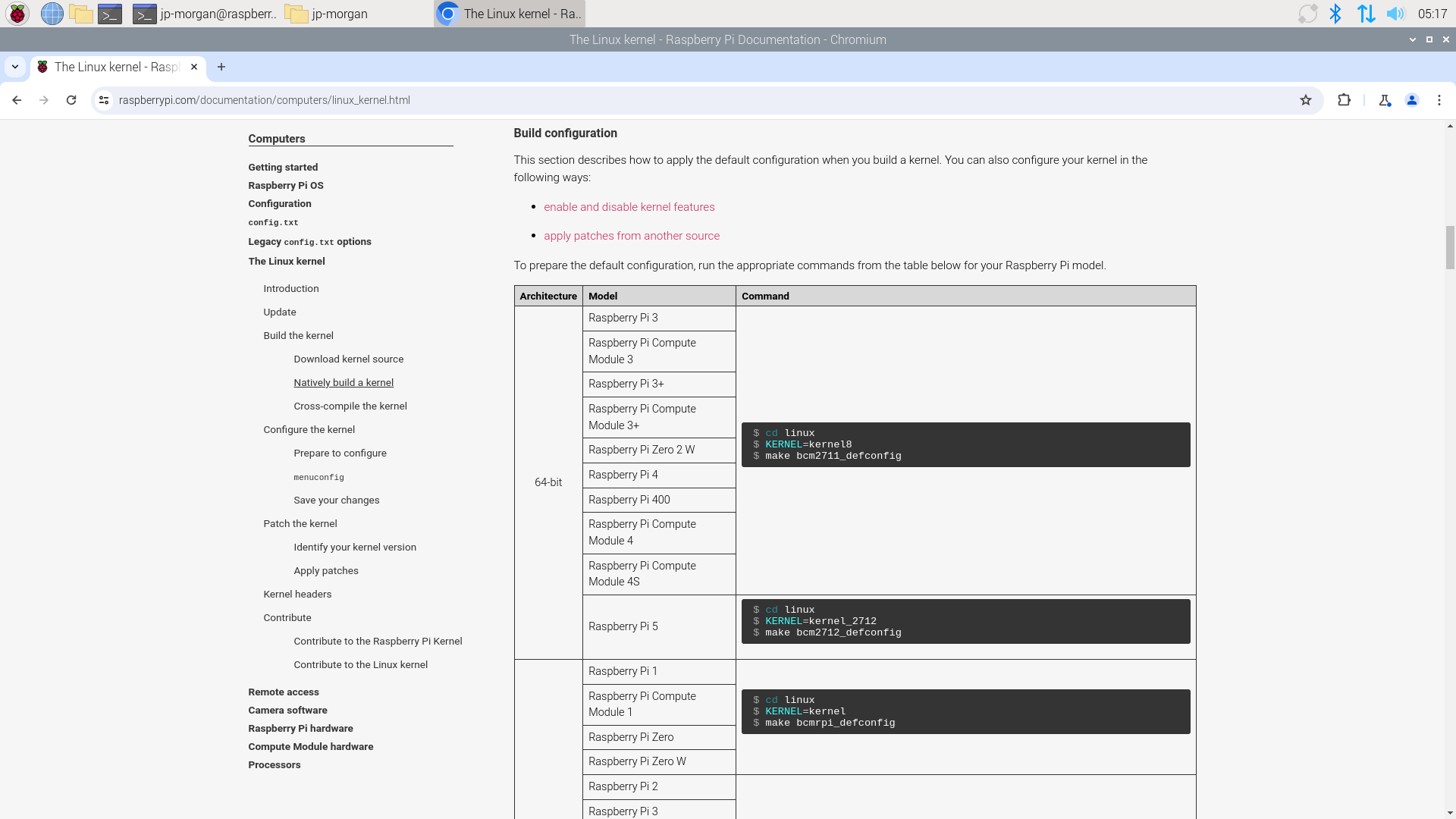Viewport: 1456px width, 819px height.
Task: Bookmark this page with star icon
Action: 1306,100
